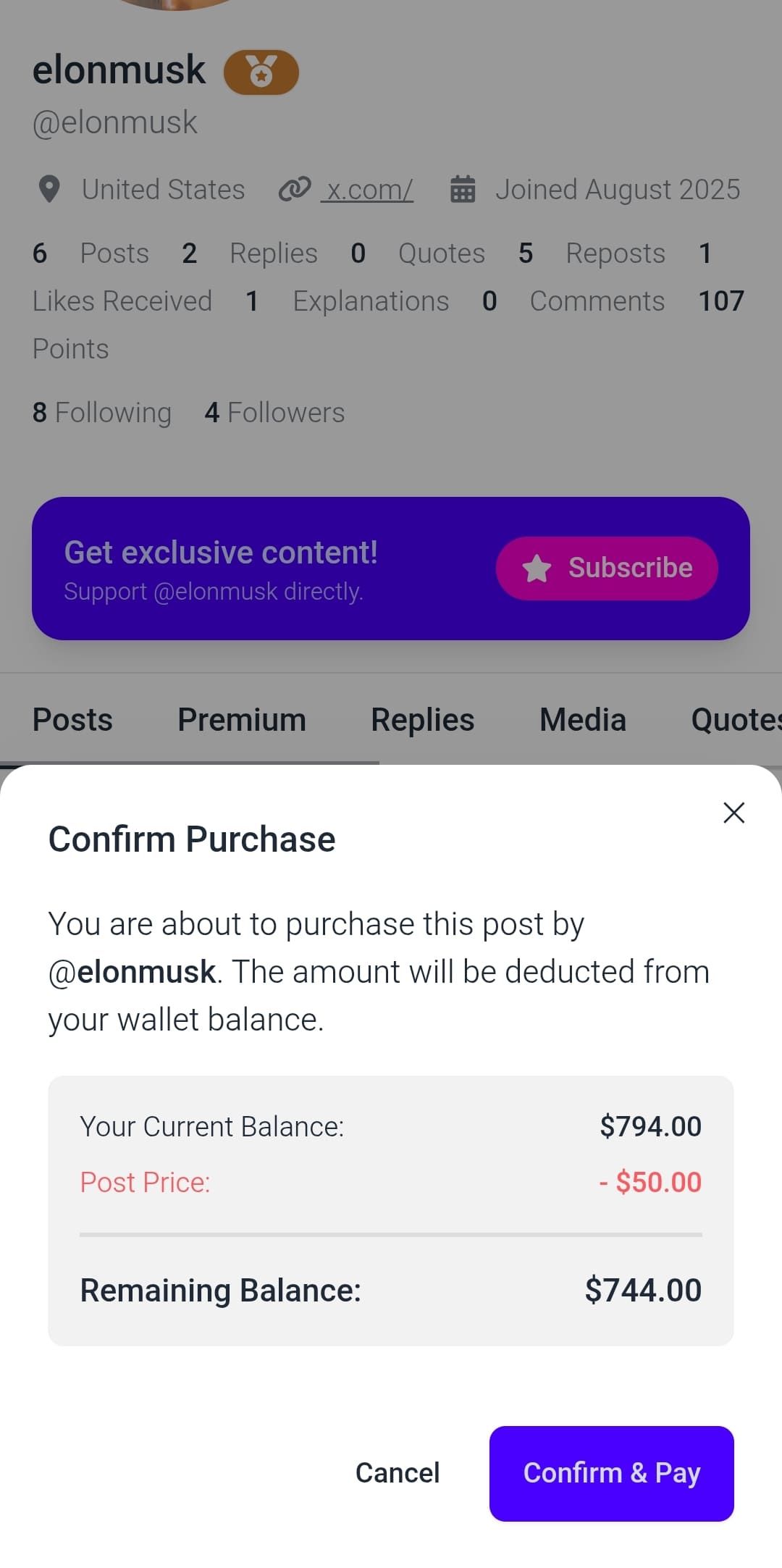Switch to the Premium tab
The image size is (782, 1568).
click(242, 720)
